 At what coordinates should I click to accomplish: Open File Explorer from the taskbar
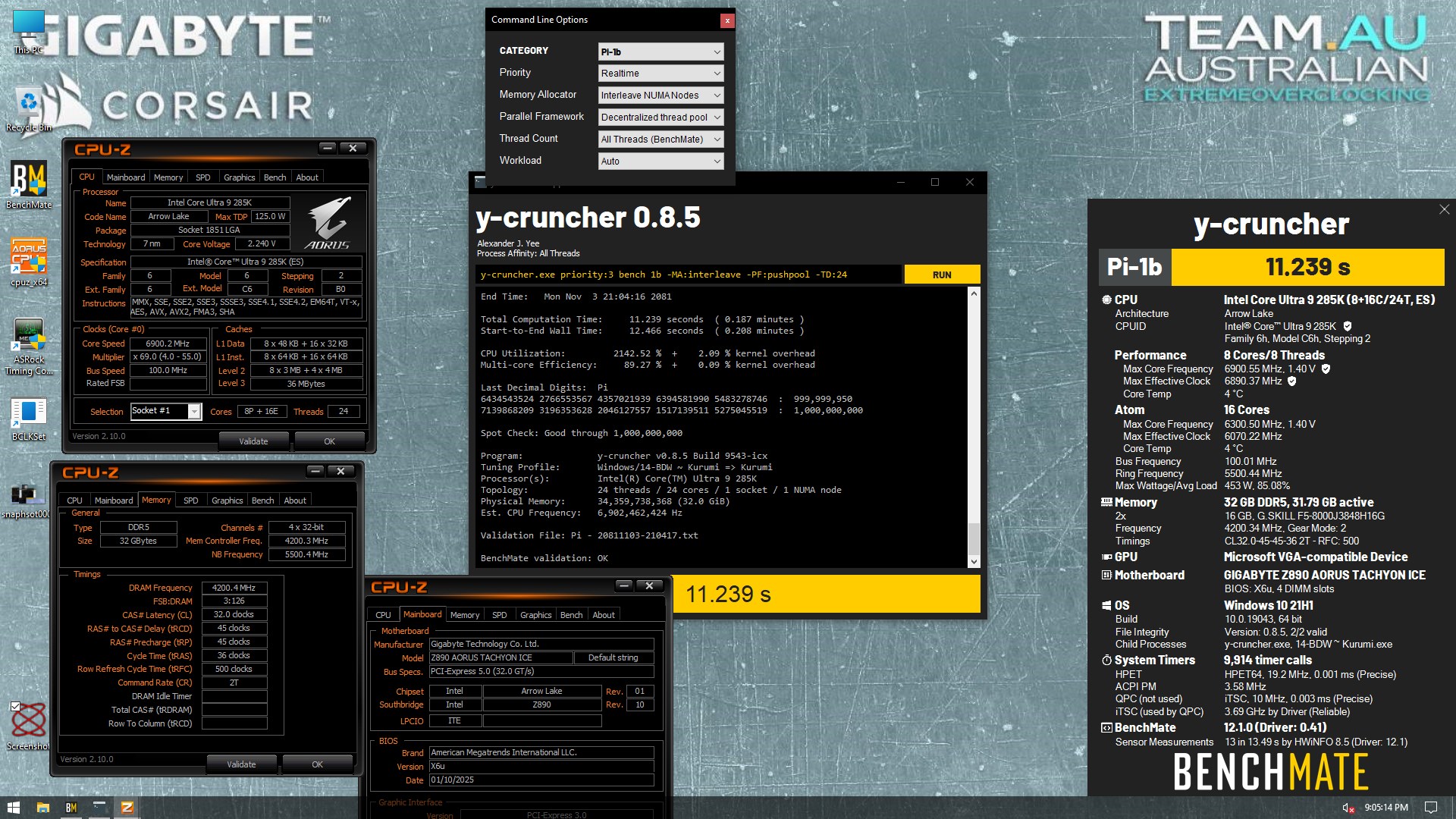(43, 808)
